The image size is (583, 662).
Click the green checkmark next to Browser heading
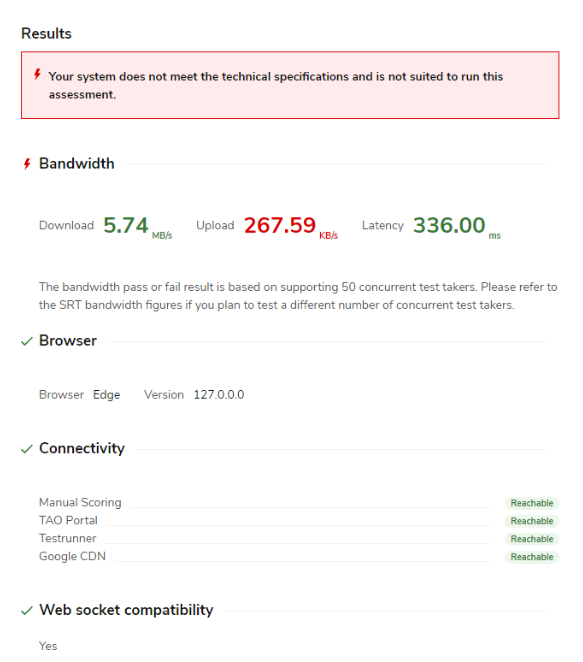pos(27,341)
